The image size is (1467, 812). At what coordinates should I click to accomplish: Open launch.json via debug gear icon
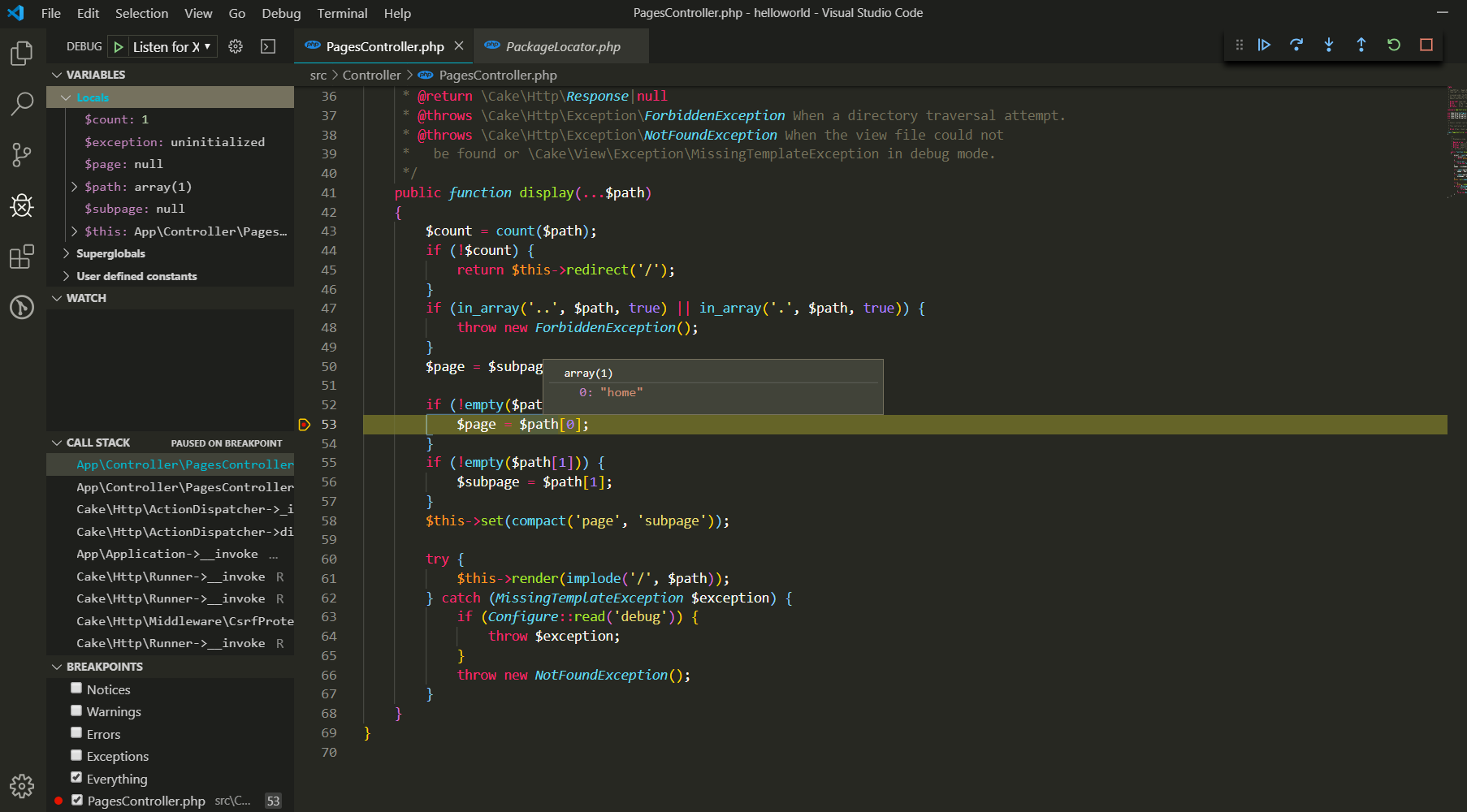coord(236,46)
